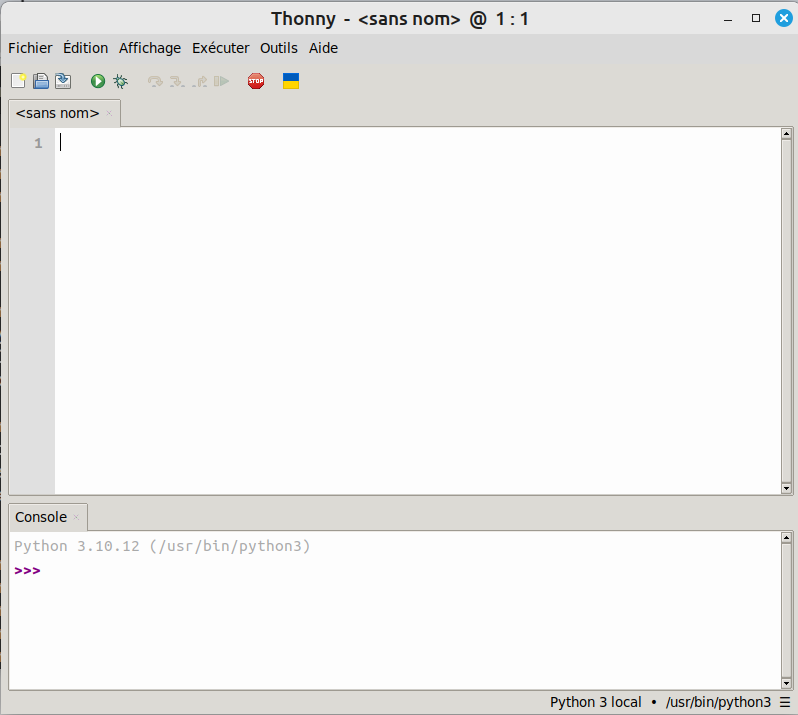Open the Exécuter menu

[220, 48]
